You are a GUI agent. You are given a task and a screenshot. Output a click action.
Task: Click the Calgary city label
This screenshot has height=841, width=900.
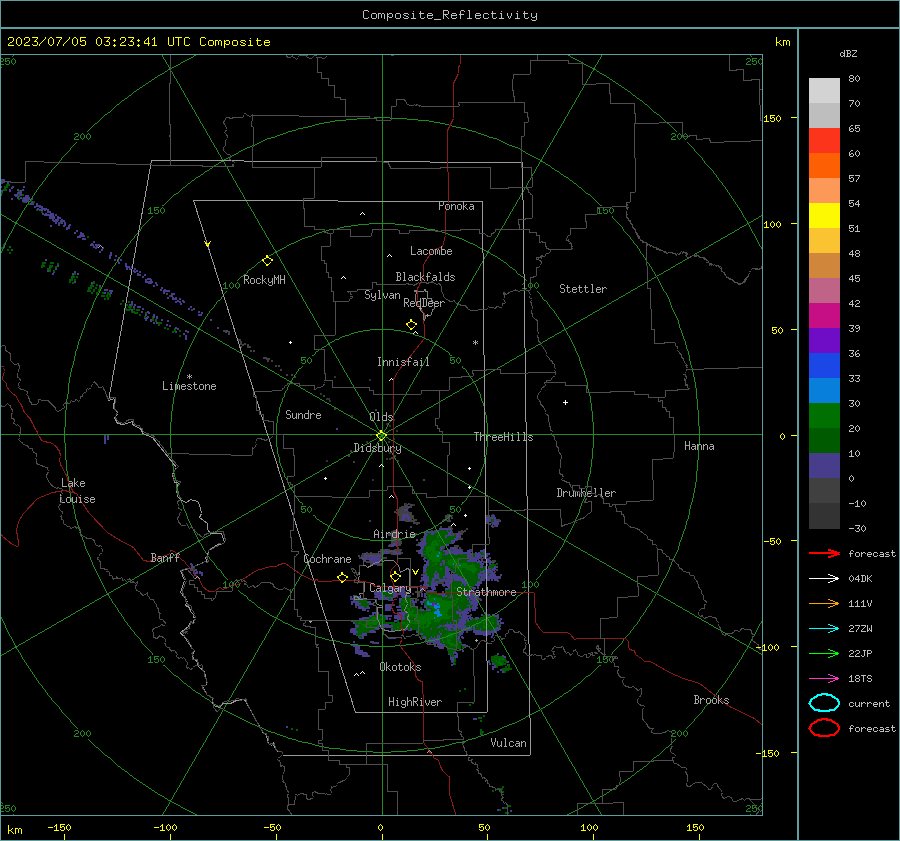click(390, 588)
